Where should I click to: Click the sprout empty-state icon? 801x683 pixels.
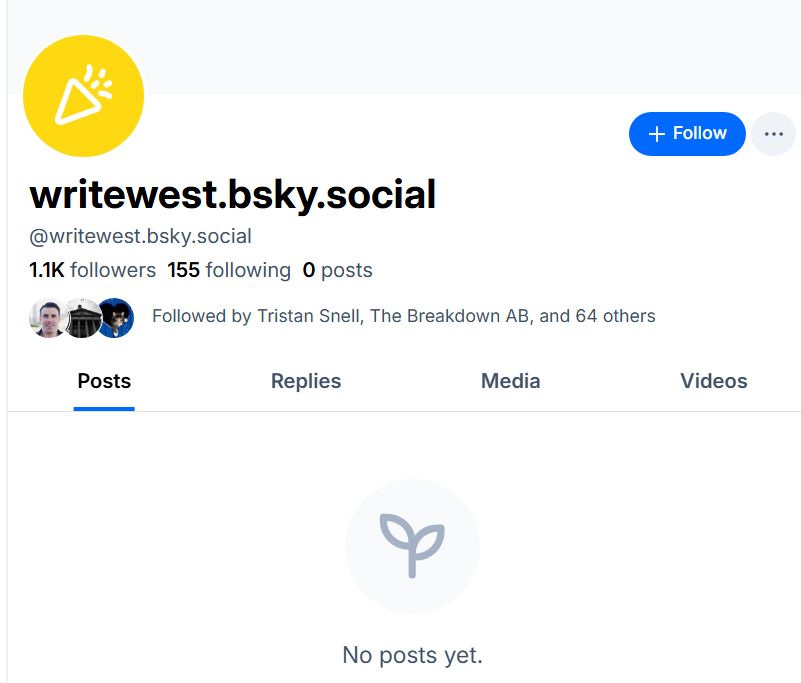click(412, 546)
